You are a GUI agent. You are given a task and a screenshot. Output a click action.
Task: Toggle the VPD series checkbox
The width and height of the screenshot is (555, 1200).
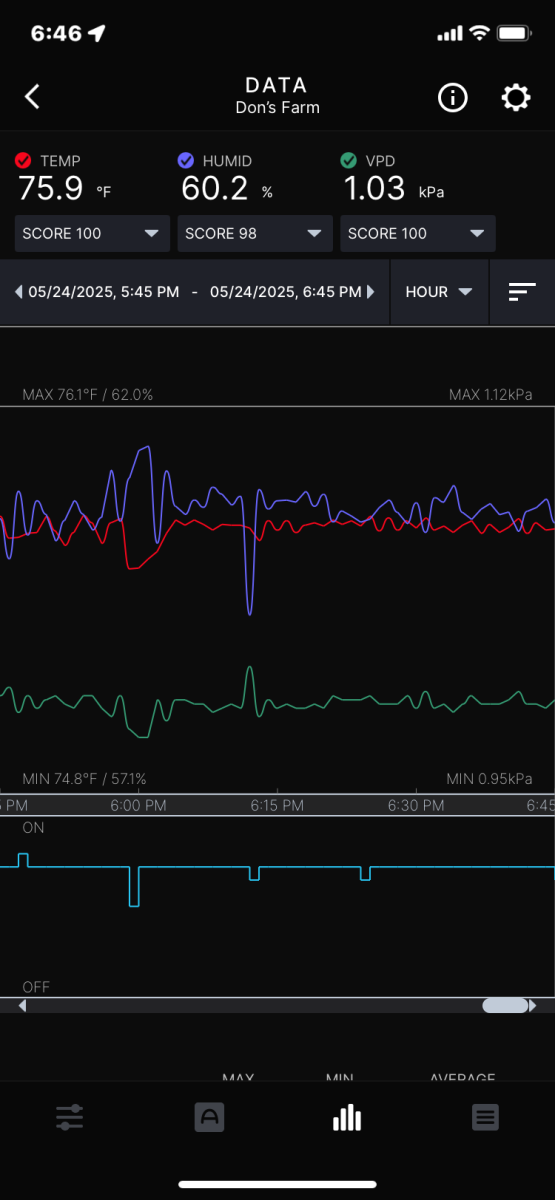tap(348, 160)
